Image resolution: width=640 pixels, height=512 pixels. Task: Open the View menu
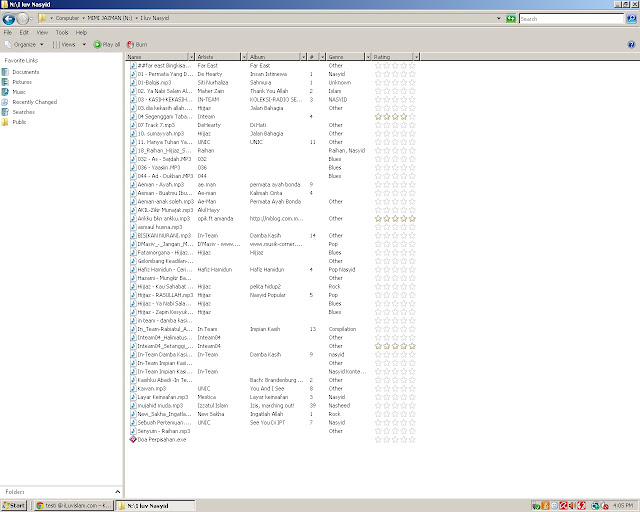(42, 33)
